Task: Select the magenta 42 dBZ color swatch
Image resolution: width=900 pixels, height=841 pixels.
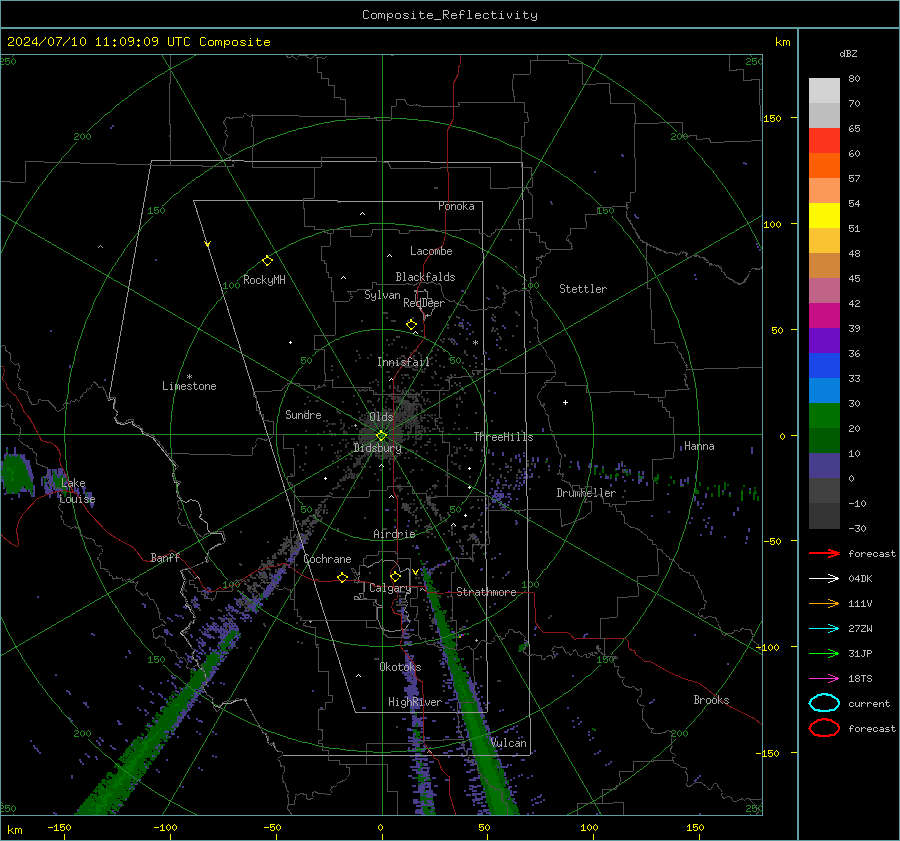Action: tap(824, 315)
